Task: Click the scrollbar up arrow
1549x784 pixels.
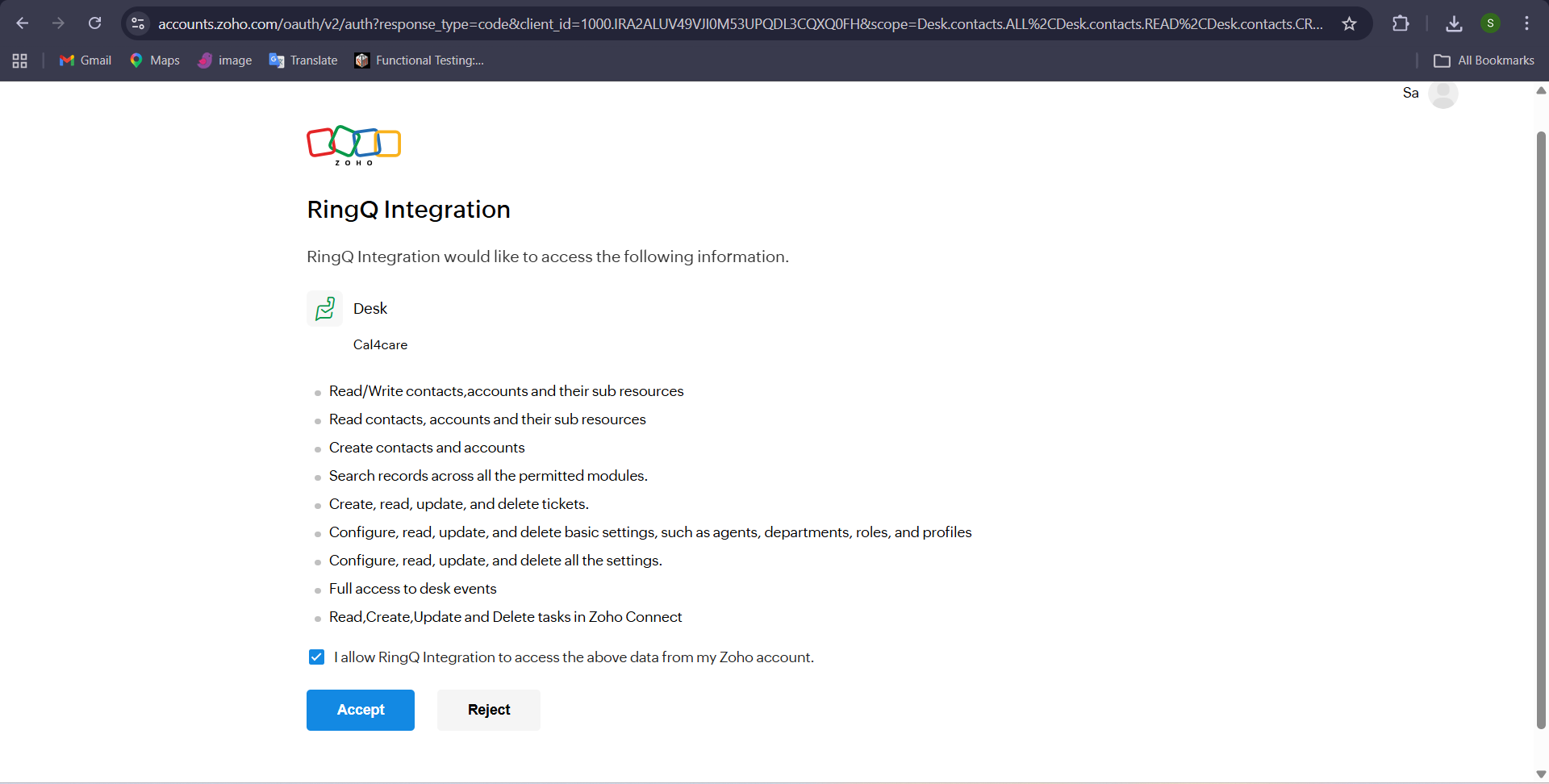Action: tap(1541, 90)
